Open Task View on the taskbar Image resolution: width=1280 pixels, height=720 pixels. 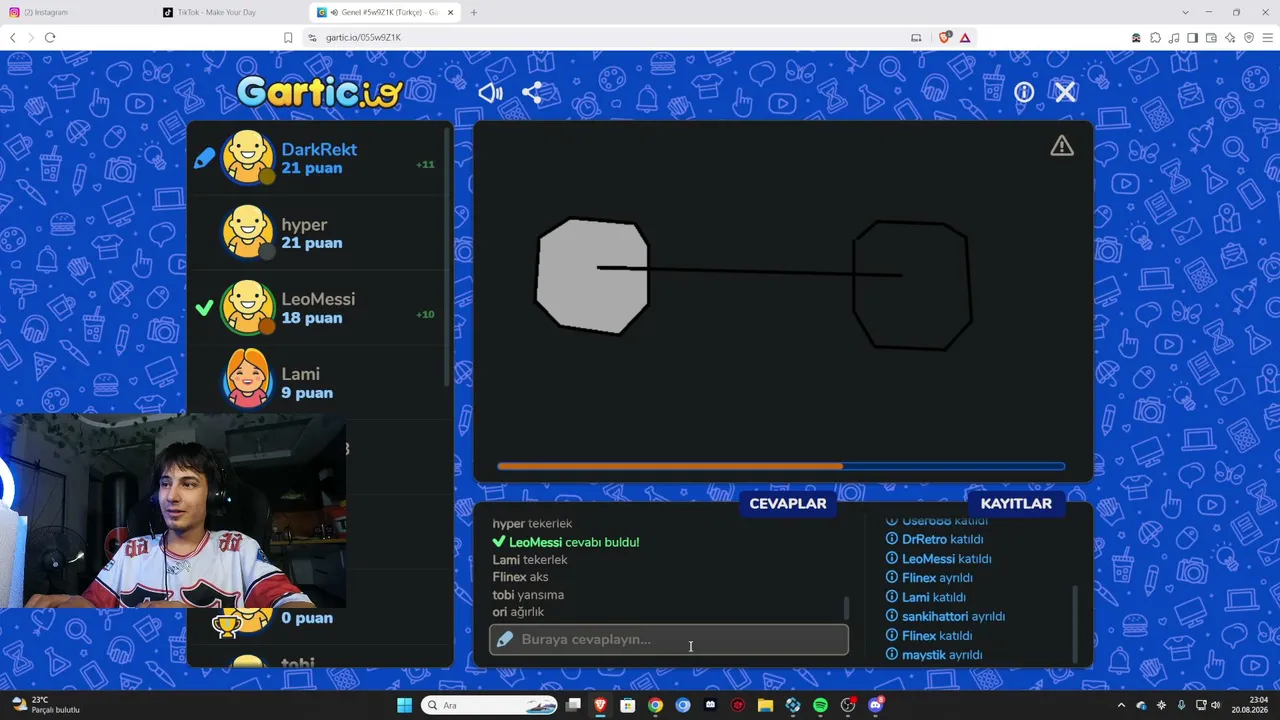(574, 705)
